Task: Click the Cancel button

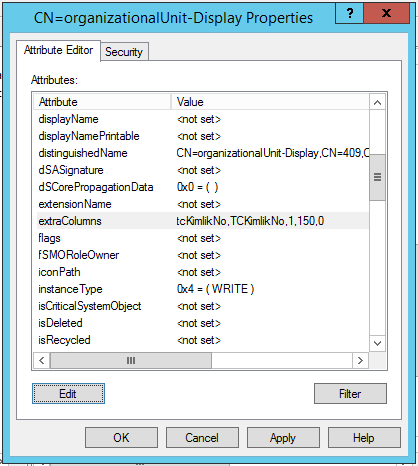Action: click(202, 438)
